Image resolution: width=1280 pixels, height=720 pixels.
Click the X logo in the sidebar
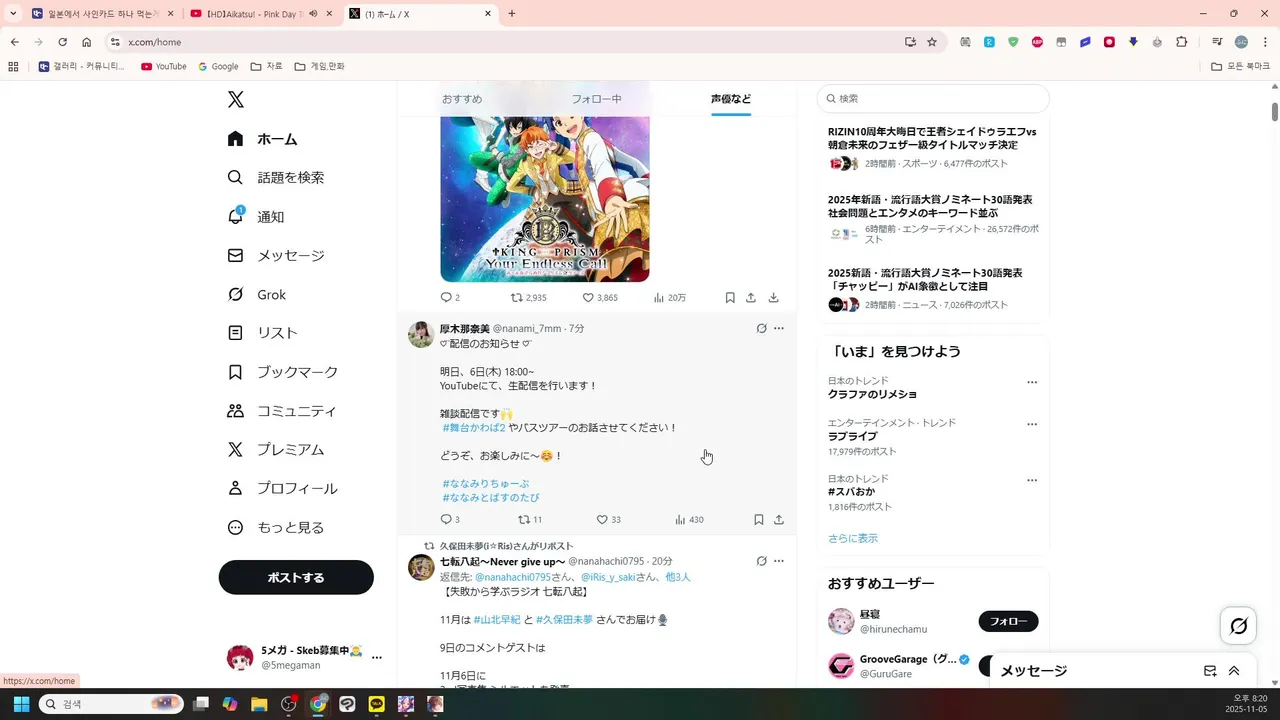(235, 100)
